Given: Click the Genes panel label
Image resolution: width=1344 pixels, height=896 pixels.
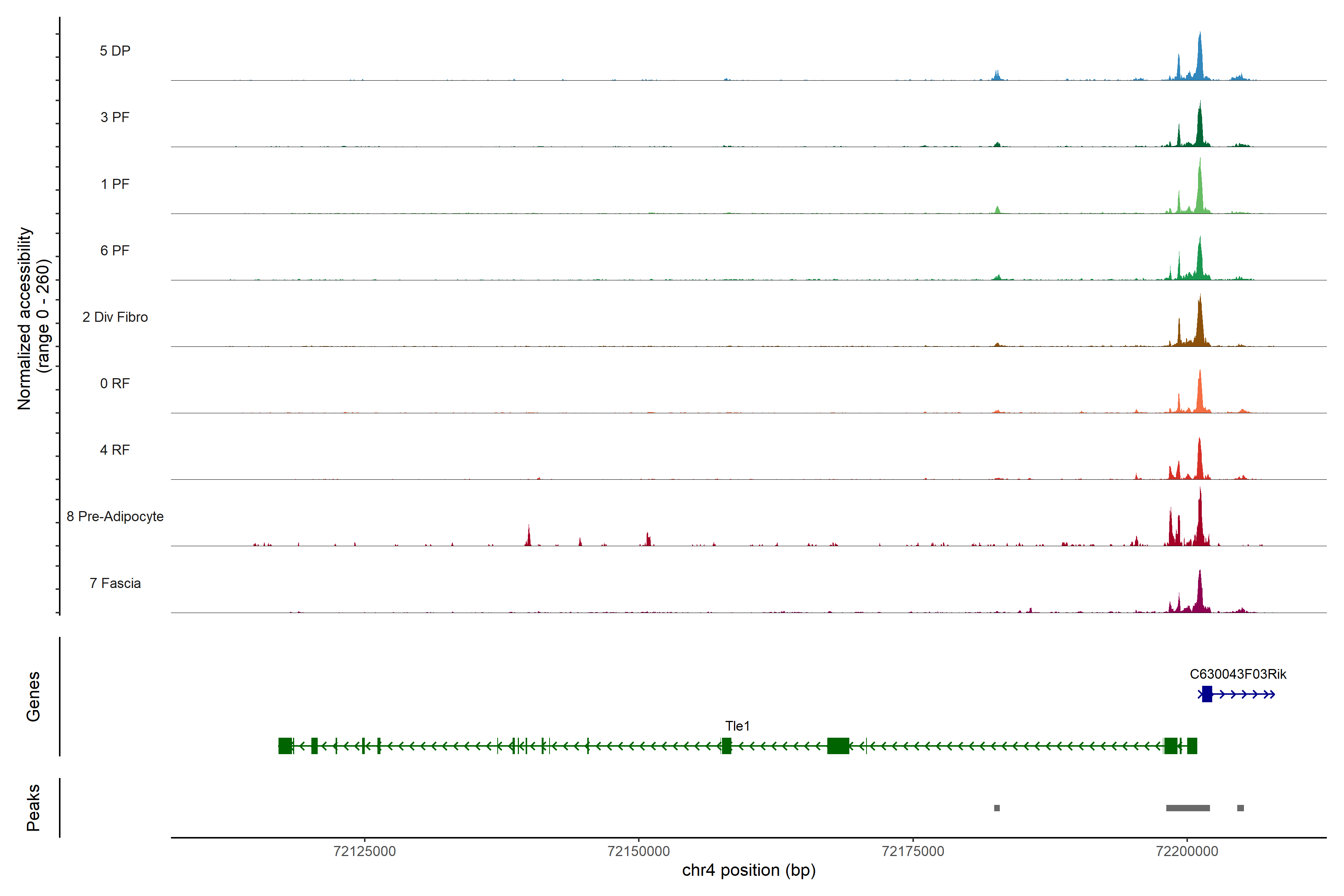Looking at the screenshot, I should [x=33, y=696].
